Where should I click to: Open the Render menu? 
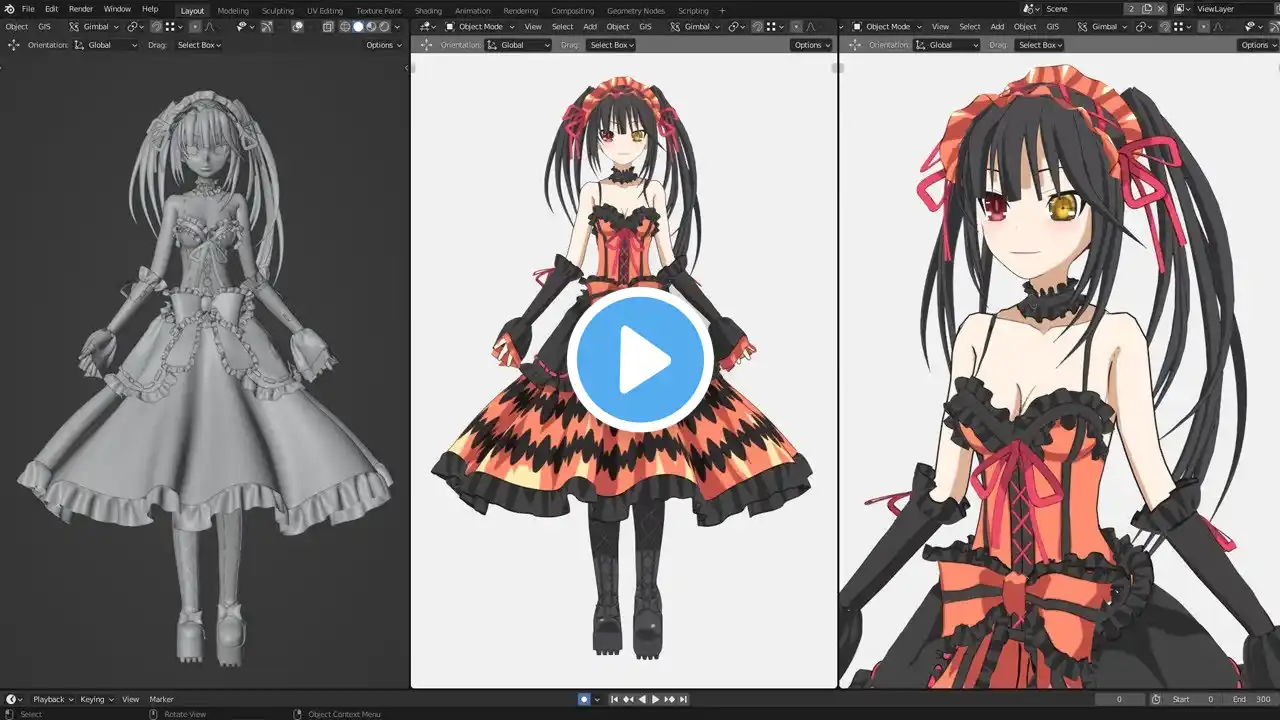pos(81,9)
